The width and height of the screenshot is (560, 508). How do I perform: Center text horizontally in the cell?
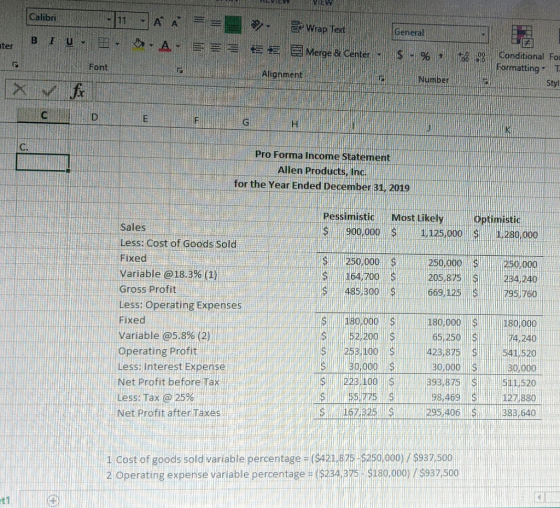[215, 48]
